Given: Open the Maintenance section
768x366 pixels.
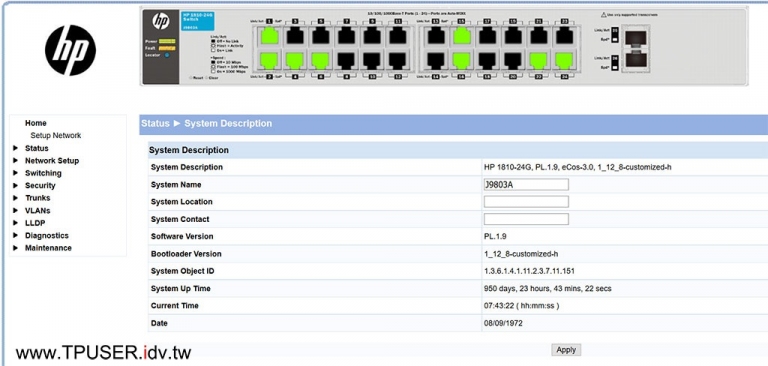Looking at the screenshot, I should (x=48, y=248).
